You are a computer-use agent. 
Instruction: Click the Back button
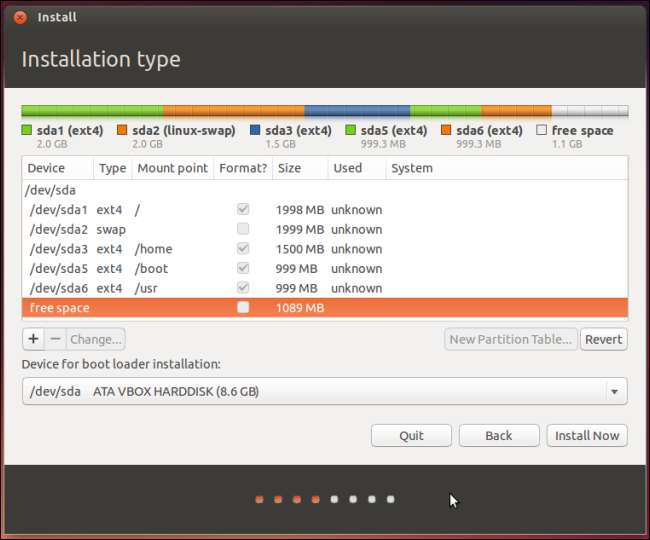(x=498, y=435)
